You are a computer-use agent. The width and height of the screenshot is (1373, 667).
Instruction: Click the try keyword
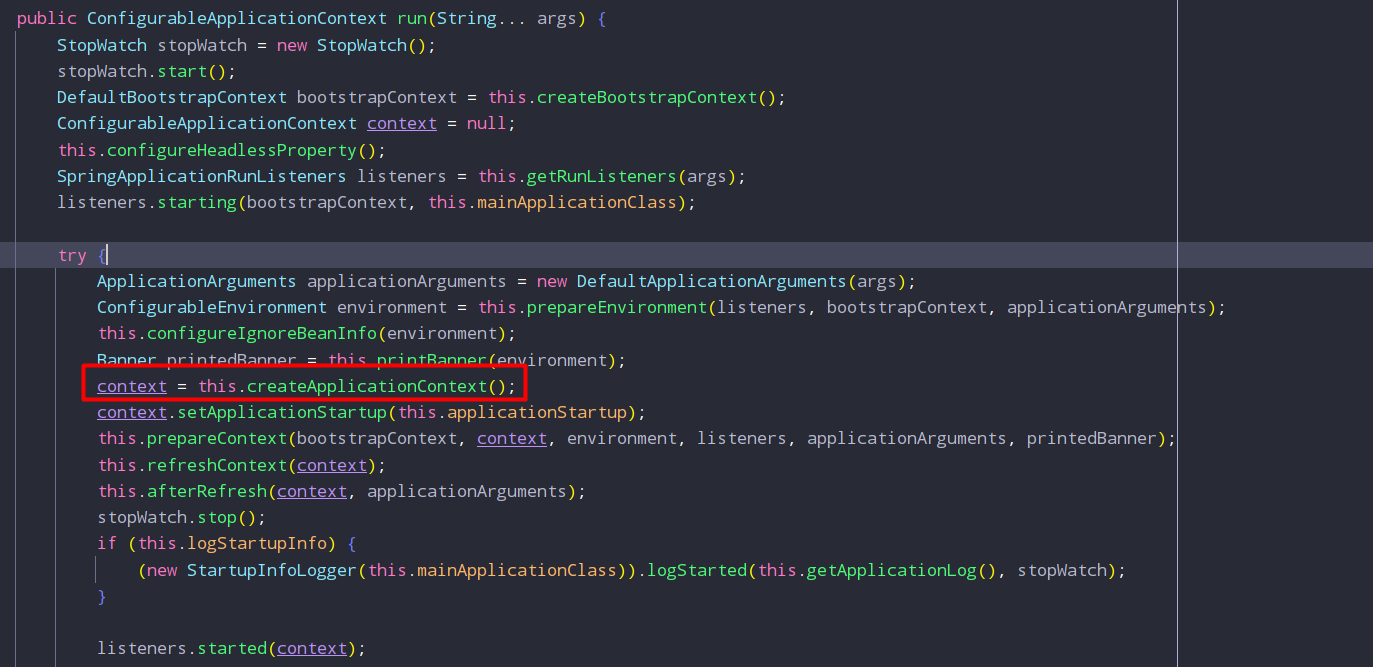72,255
